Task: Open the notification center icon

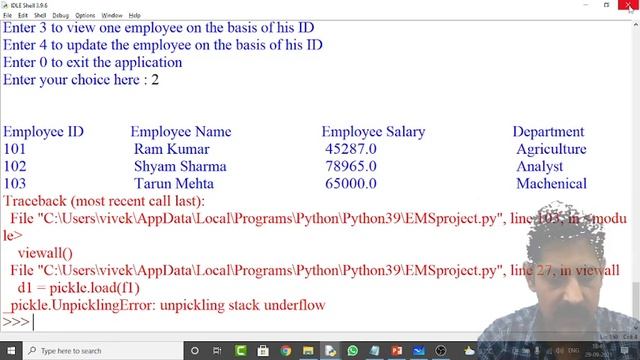Action: point(624,351)
